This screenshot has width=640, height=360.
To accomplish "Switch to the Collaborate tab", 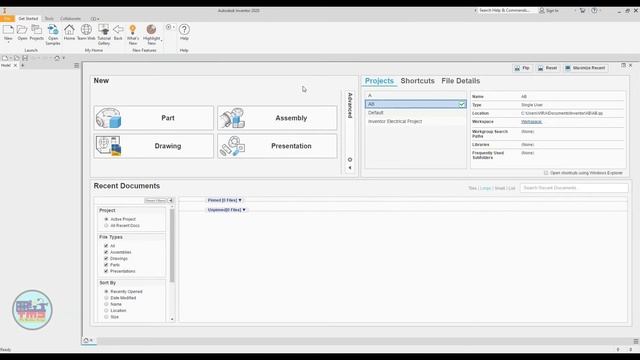I will pyautogui.click(x=71, y=19).
